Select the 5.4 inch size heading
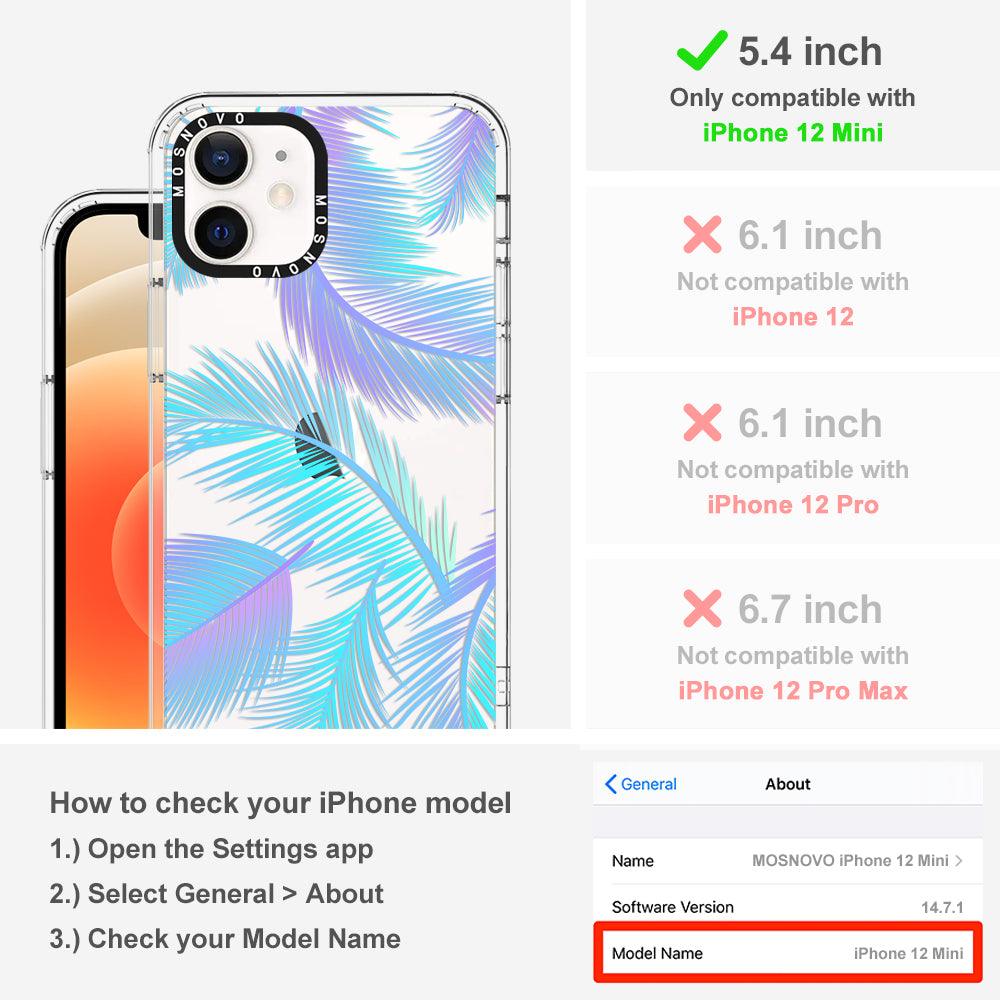This screenshot has width=1000, height=1000. [810, 51]
